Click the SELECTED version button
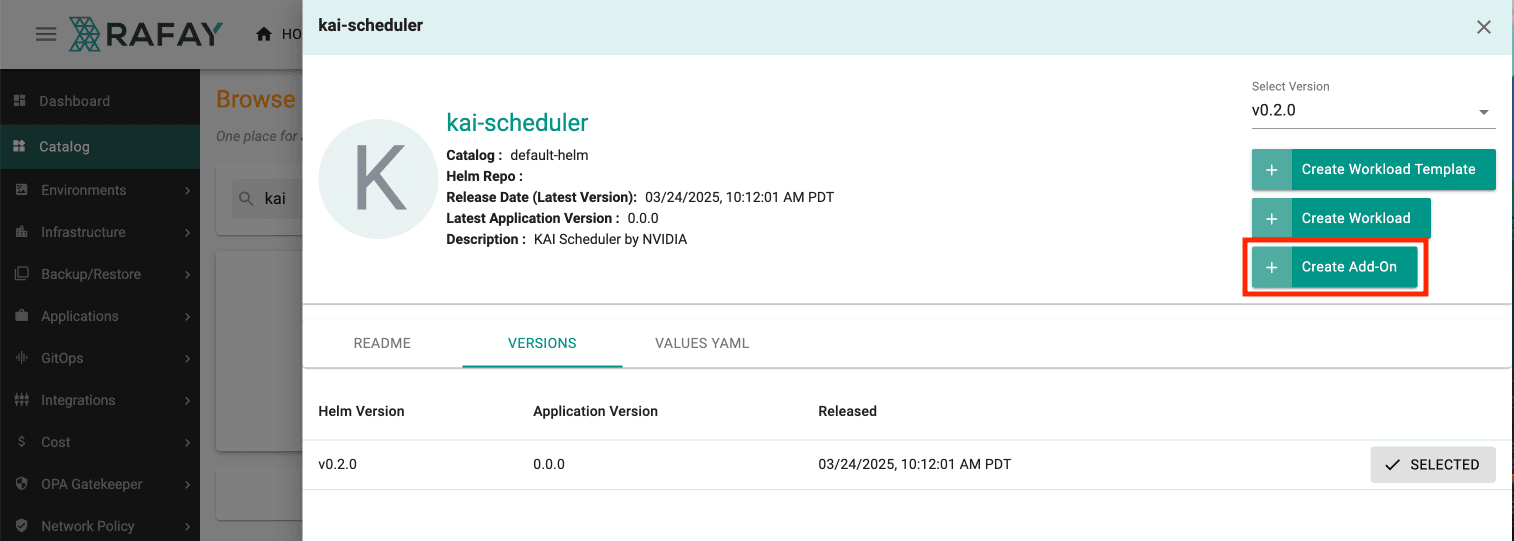 [1432, 465]
